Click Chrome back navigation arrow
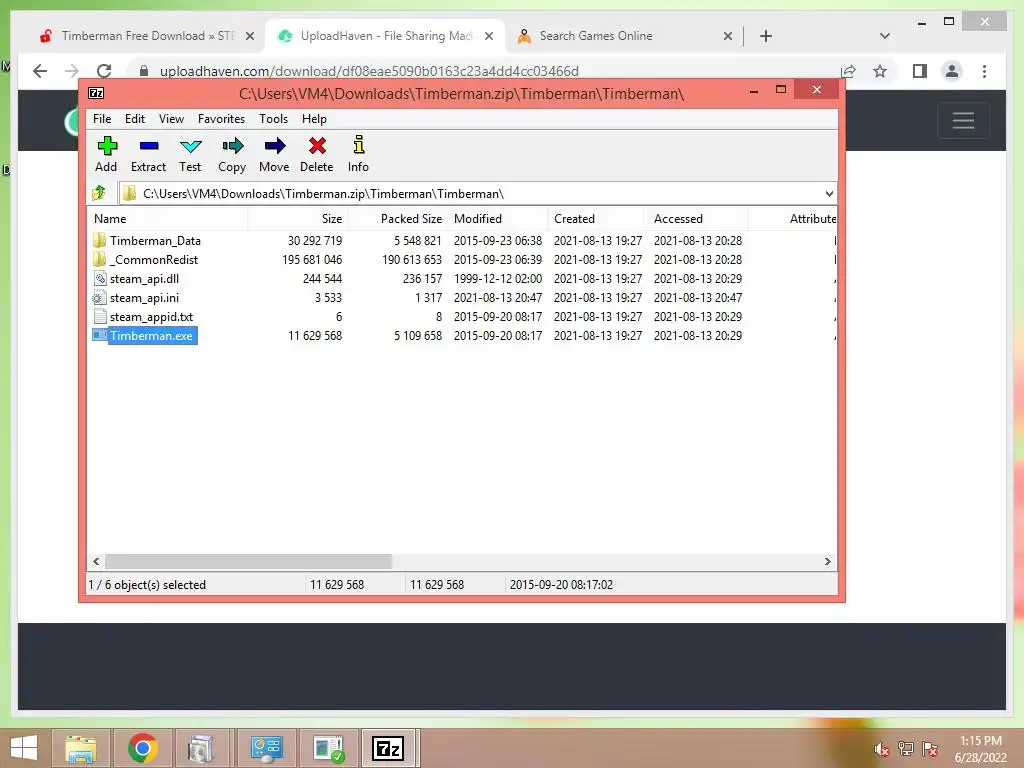1024x768 pixels. [x=40, y=71]
